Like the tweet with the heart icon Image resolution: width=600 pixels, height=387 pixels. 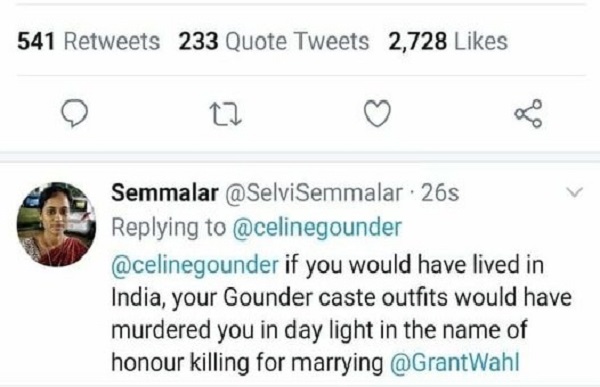377,113
